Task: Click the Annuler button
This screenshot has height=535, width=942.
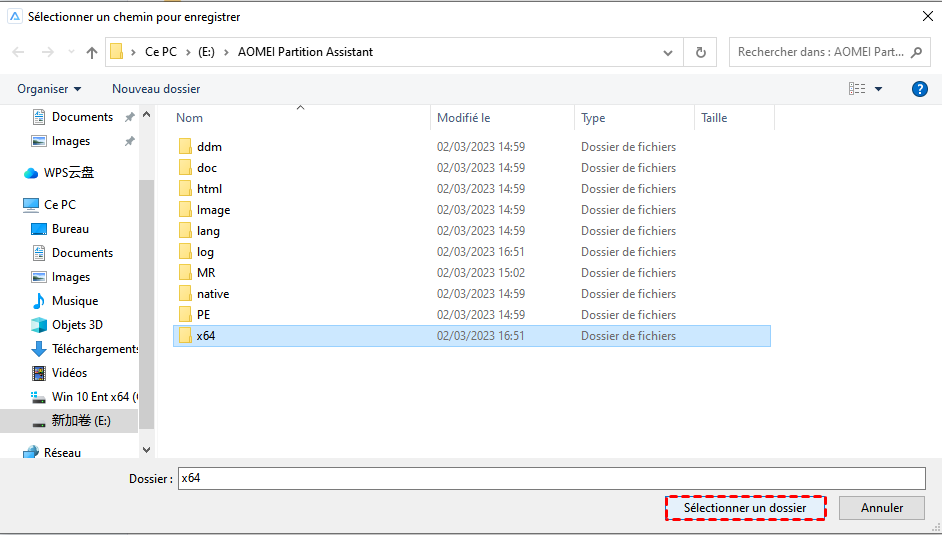Action: (x=883, y=508)
